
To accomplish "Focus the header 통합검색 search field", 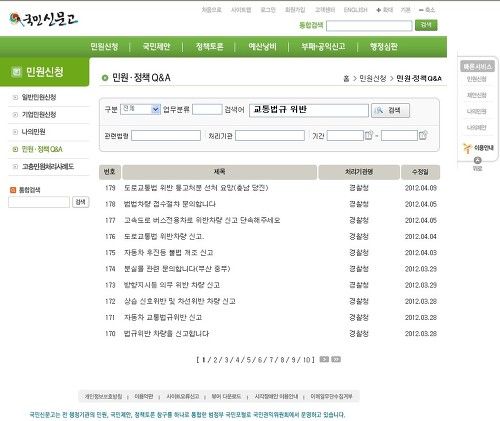I will click(369, 26).
